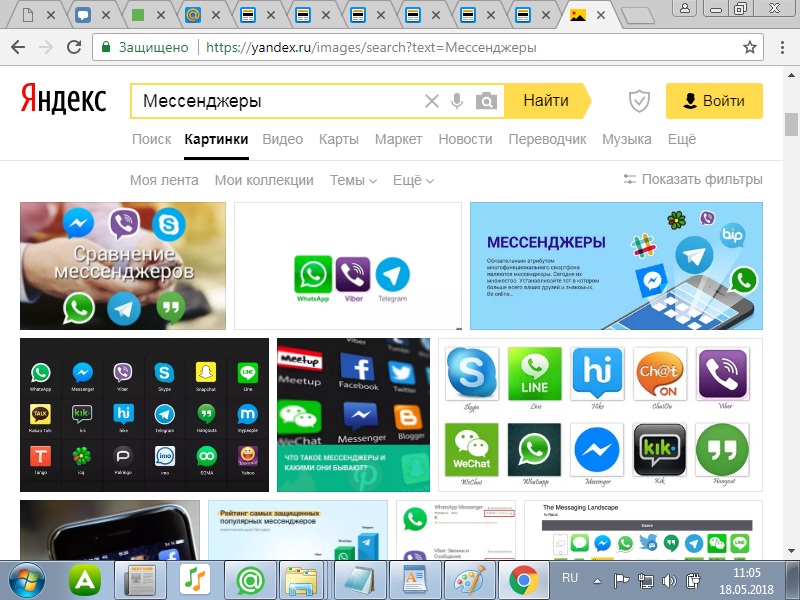Open the music note taskbar app
800x600 pixels.
195,581
